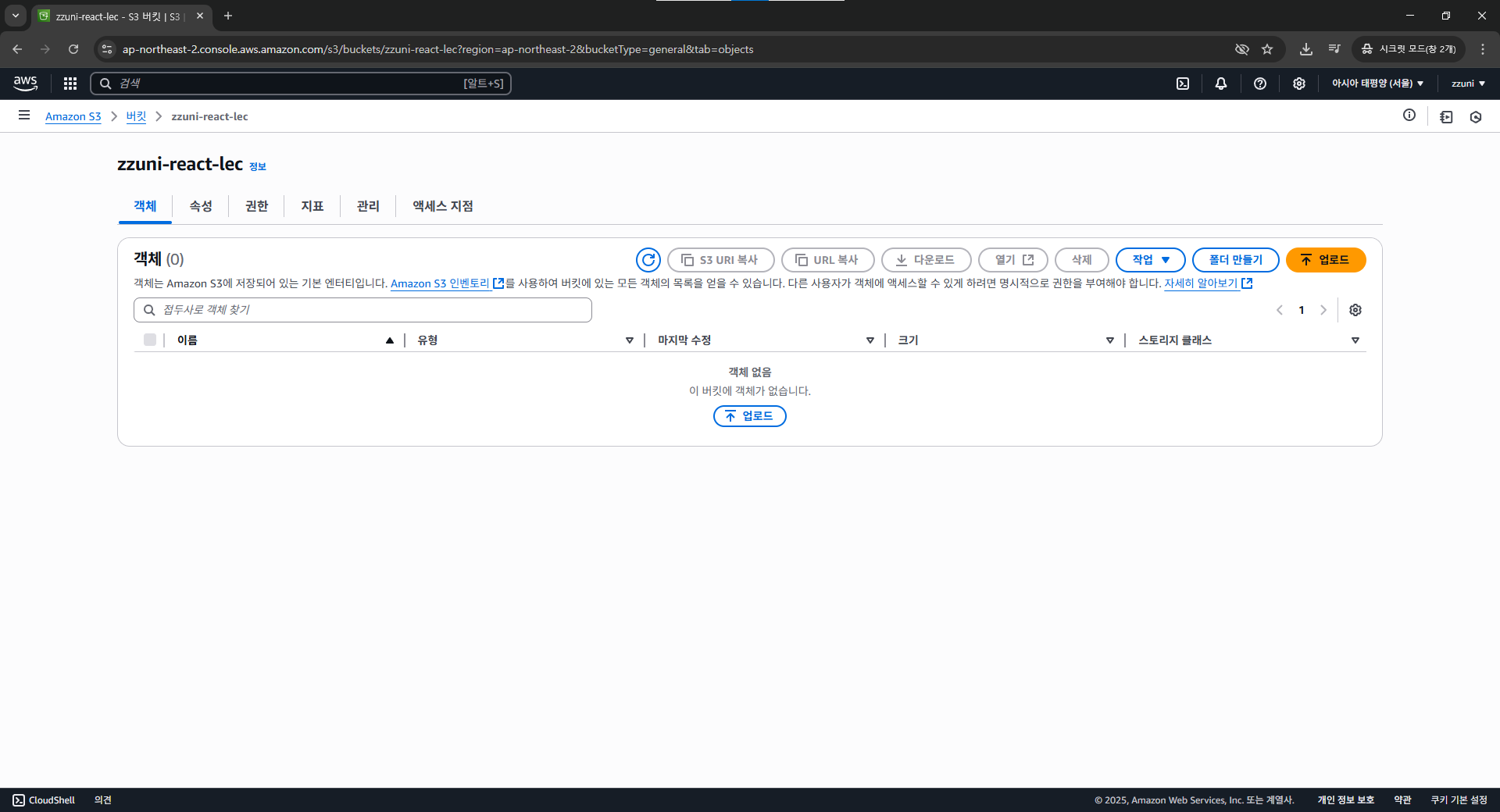Open the info panel icon in breadcrumb bar

point(1409,116)
